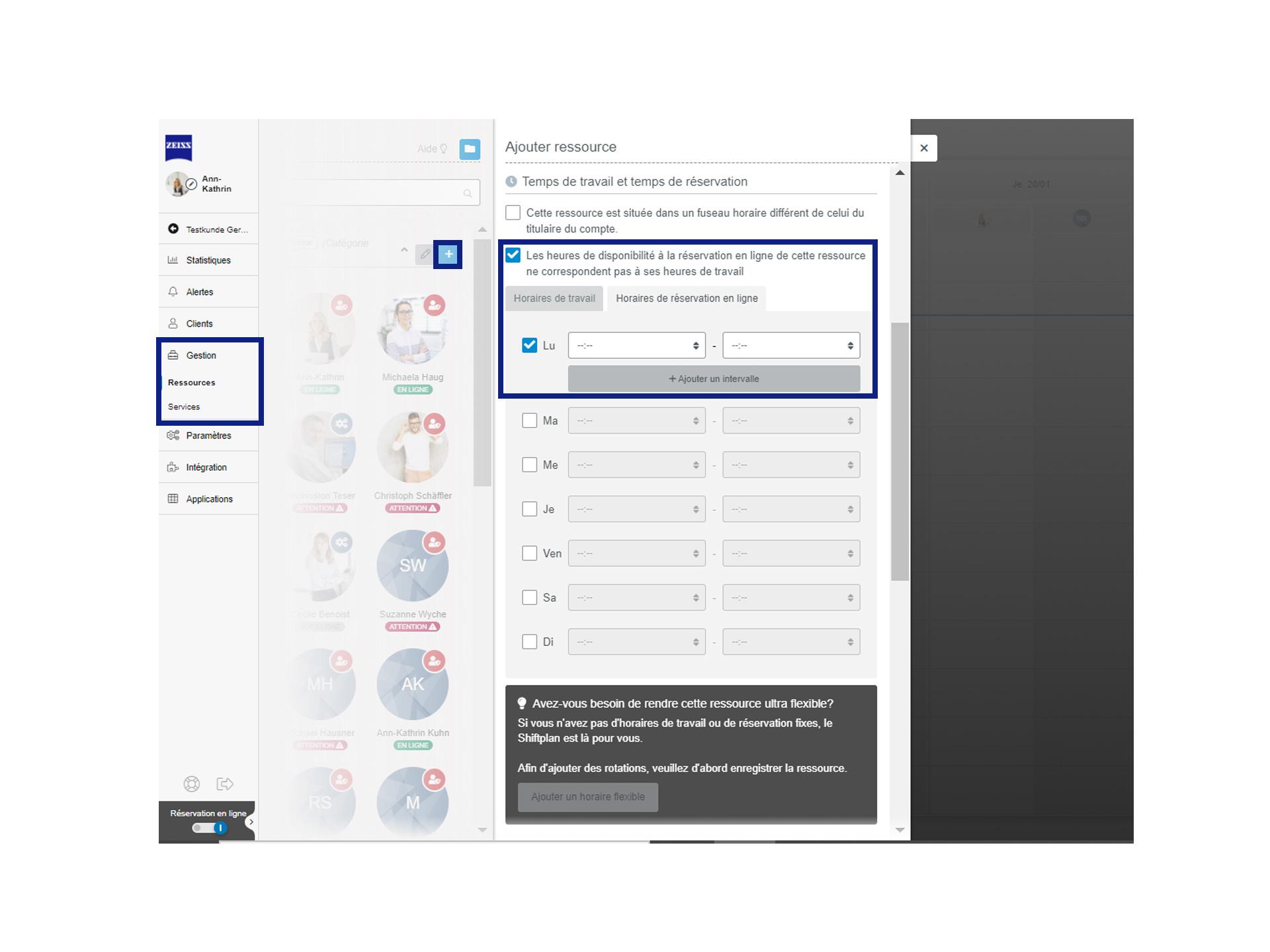Expand the sidebar with the small chevron
The width and height of the screenshot is (1270, 952).
(x=251, y=822)
